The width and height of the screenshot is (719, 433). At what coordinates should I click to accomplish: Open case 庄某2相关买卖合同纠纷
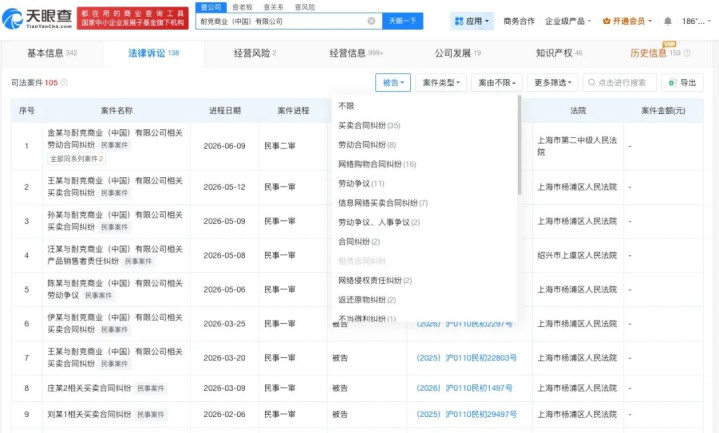(x=89, y=388)
